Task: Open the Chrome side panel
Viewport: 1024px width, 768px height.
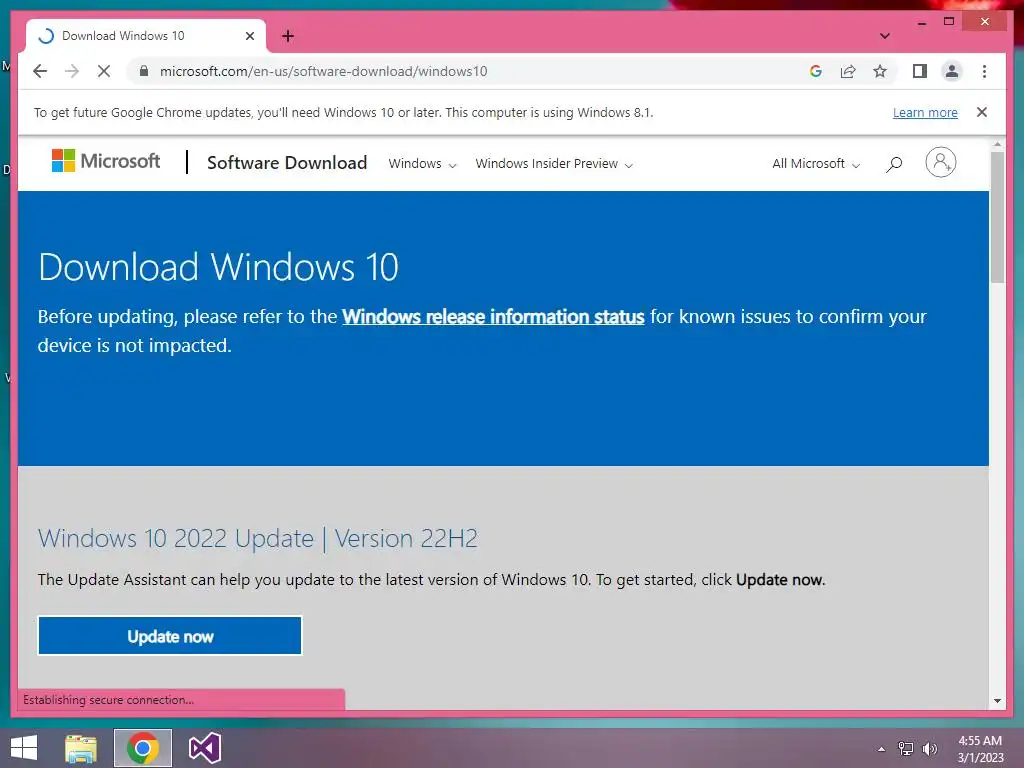Action: click(x=920, y=71)
